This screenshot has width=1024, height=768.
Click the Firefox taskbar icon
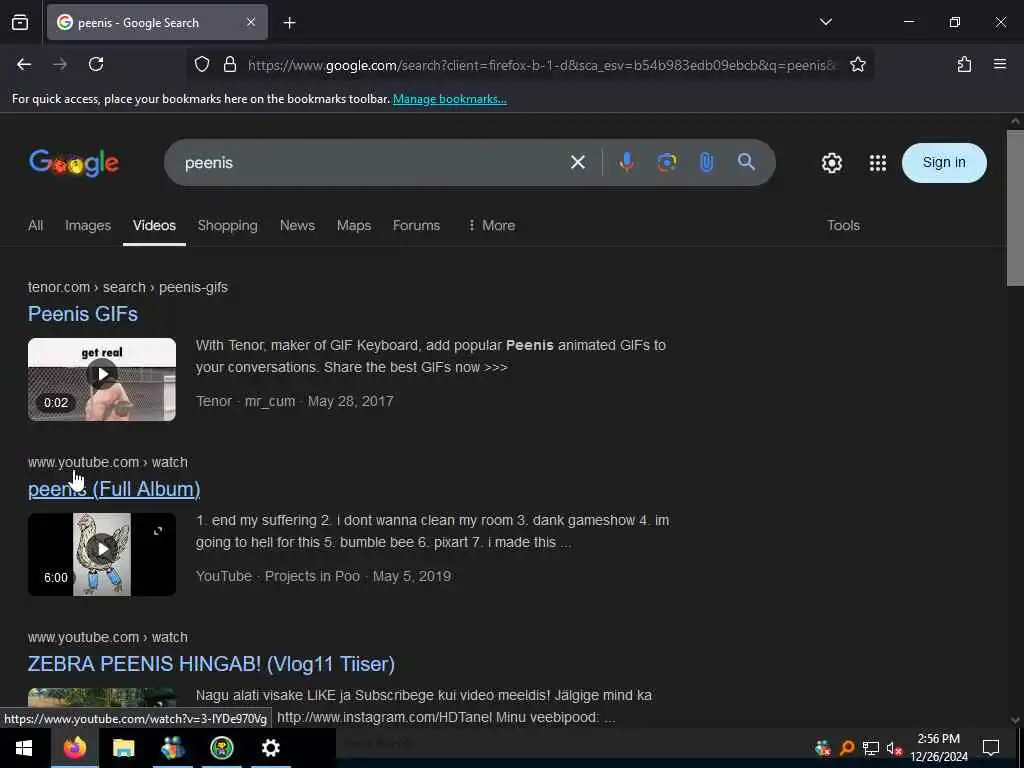pyautogui.click(x=74, y=748)
